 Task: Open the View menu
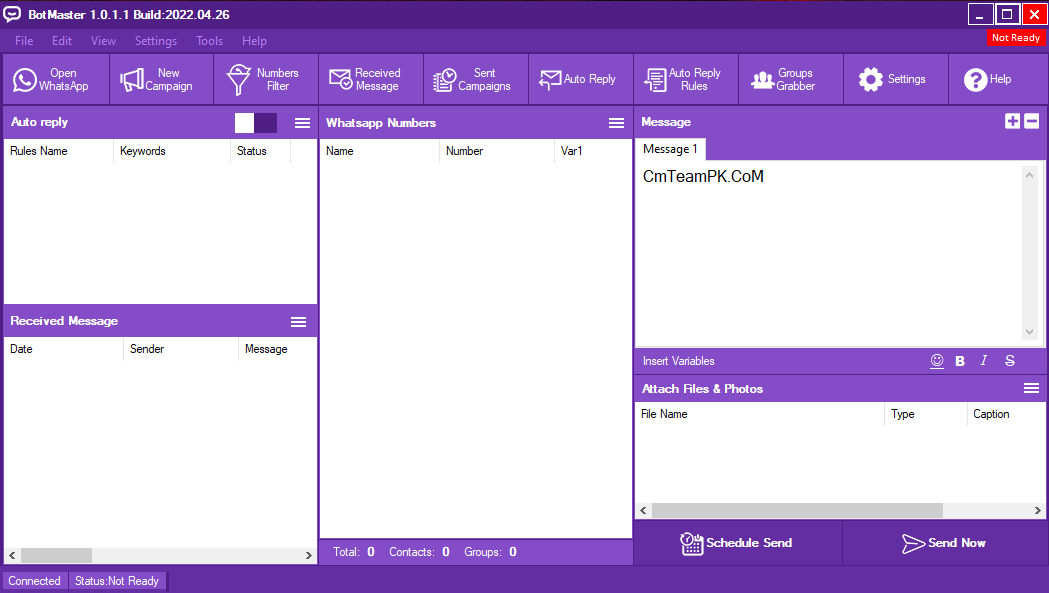(x=103, y=41)
